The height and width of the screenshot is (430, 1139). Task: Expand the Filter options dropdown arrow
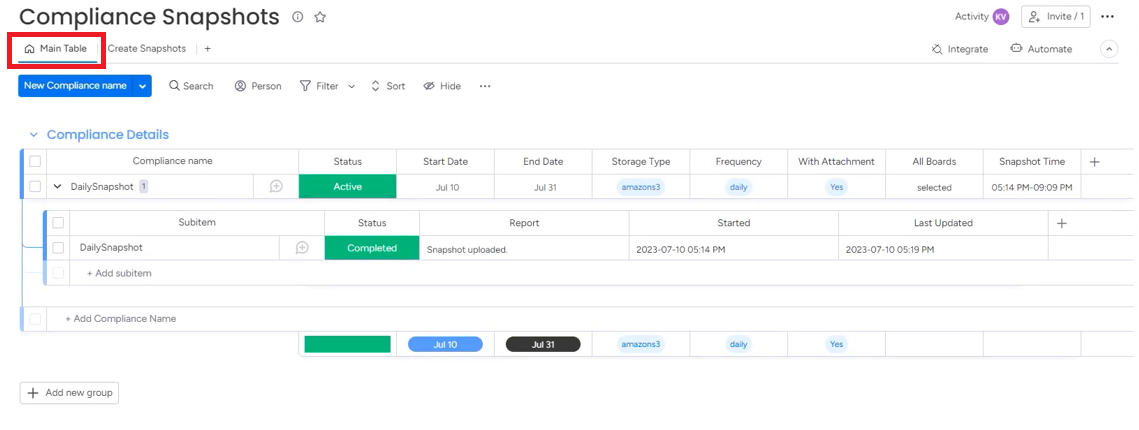[352, 86]
